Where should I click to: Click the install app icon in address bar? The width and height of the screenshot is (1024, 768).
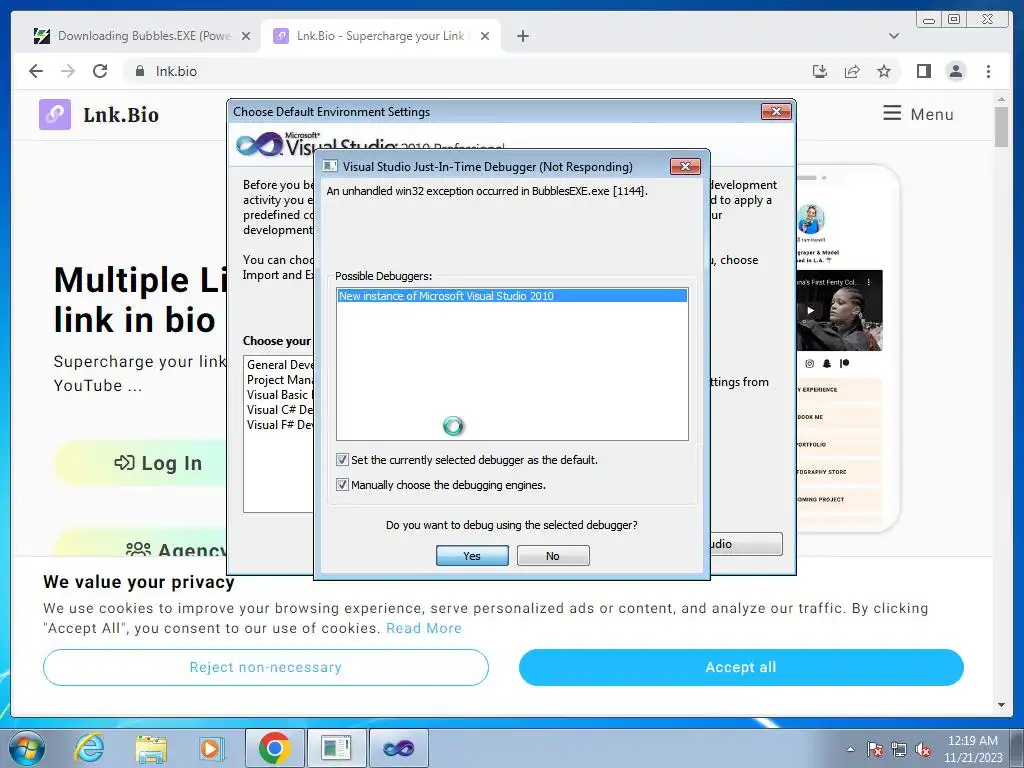820,71
